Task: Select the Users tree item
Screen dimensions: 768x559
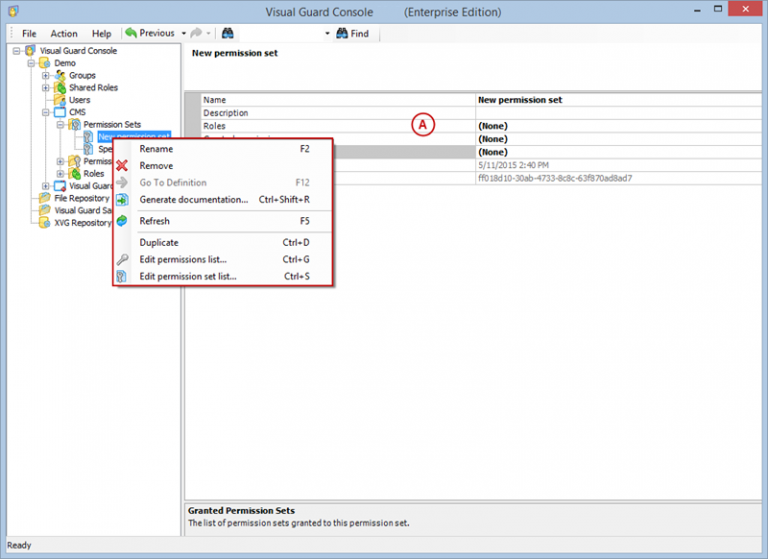Action: pos(79,99)
